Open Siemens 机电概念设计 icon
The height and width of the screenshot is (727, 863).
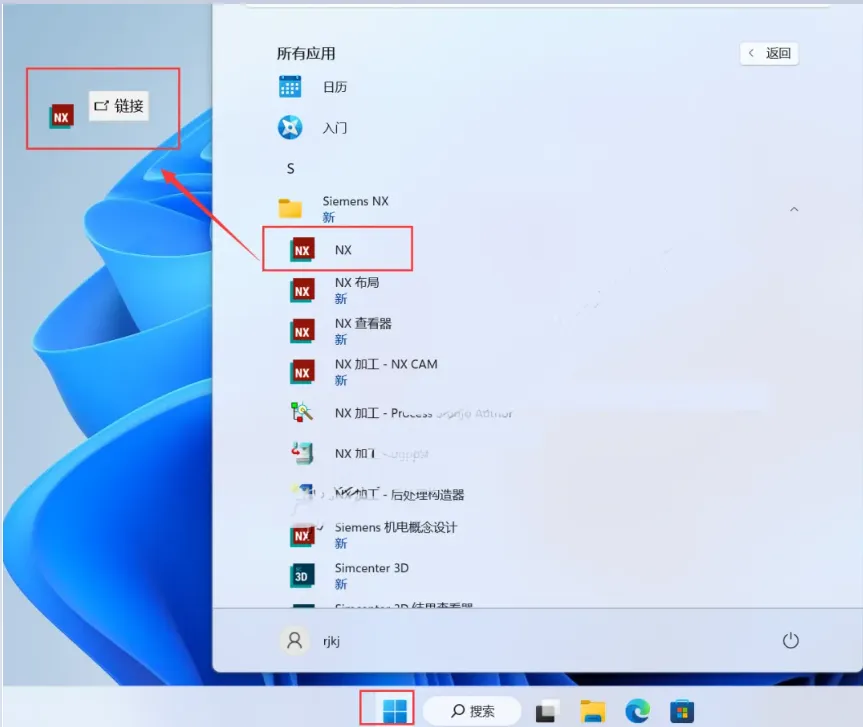pyautogui.click(x=302, y=535)
